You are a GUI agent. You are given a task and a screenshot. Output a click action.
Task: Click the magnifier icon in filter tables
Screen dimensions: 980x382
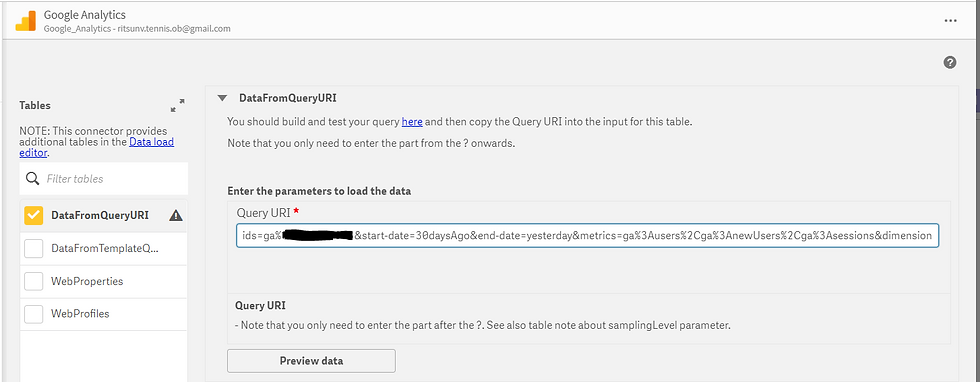32,179
